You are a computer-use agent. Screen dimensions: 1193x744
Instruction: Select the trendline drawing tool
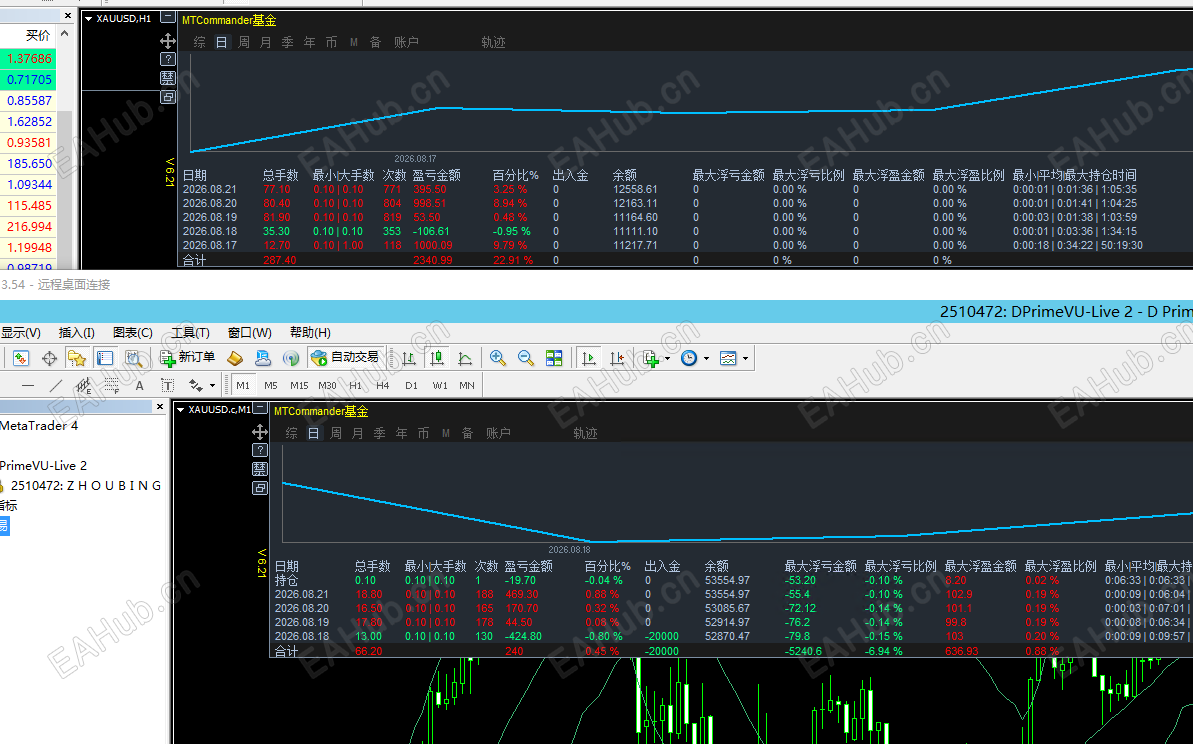[x=56, y=386]
